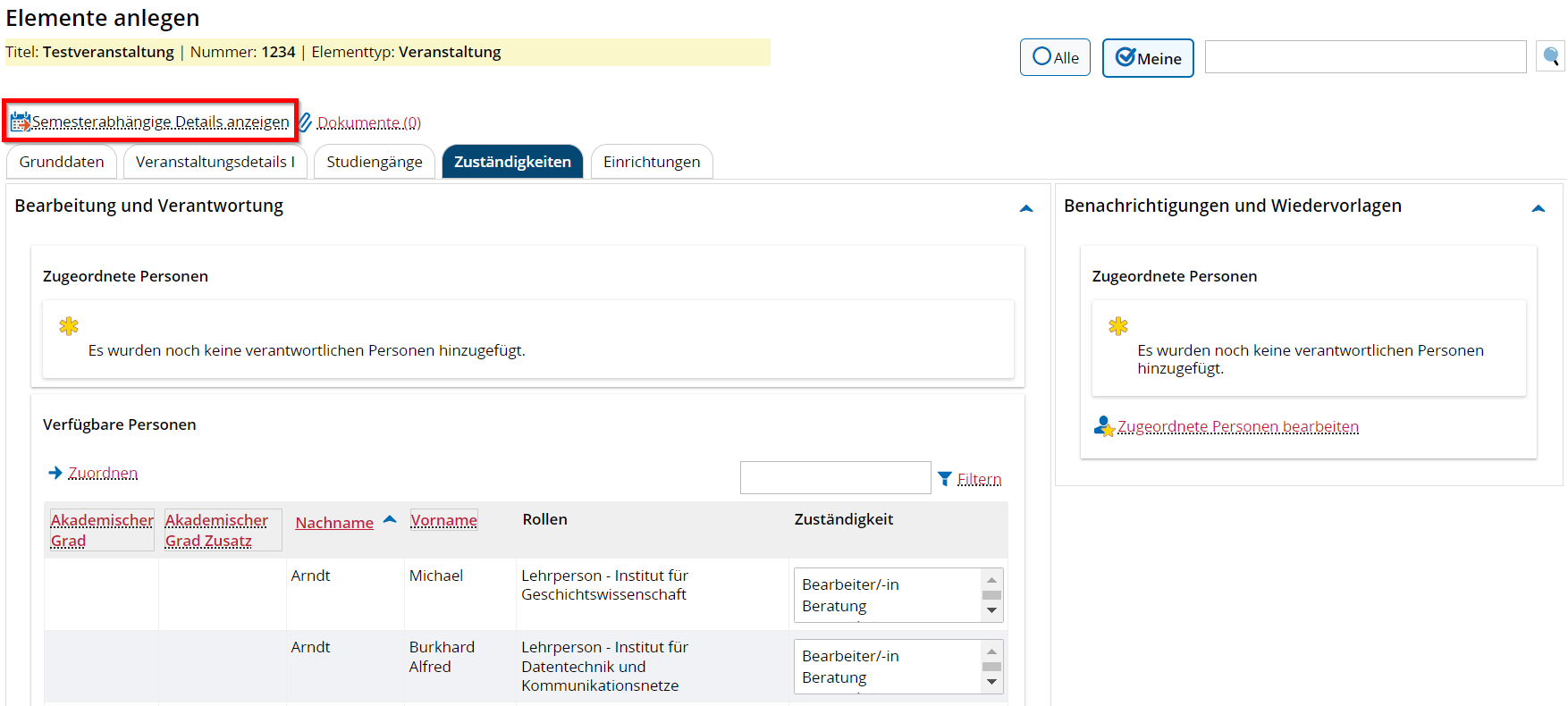Switch to the Studiengänge tab
Image resolution: width=1568 pixels, height=706 pixels.
pos(375,162)
